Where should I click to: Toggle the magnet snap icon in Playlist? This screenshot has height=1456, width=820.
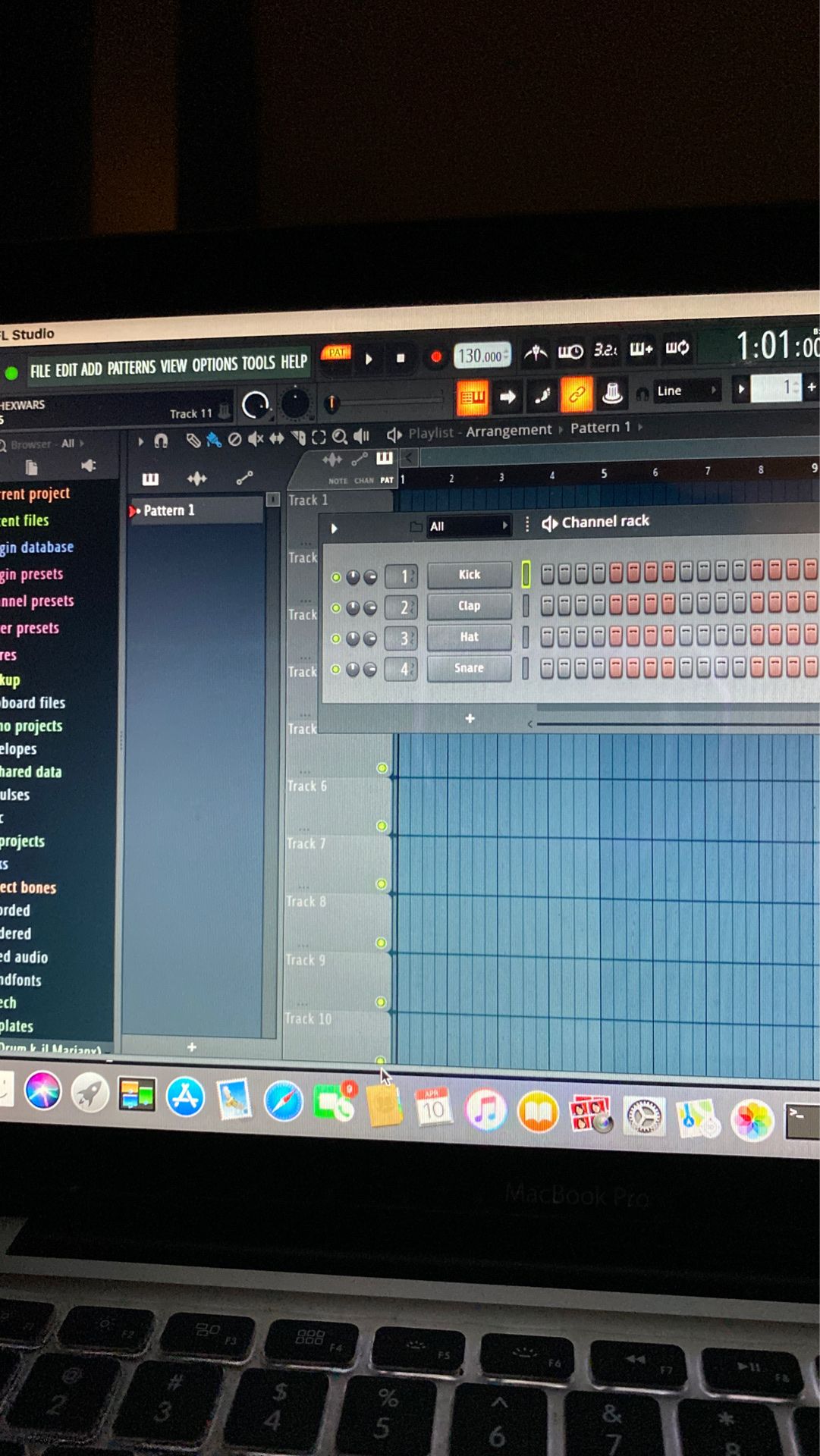(161, 441)
